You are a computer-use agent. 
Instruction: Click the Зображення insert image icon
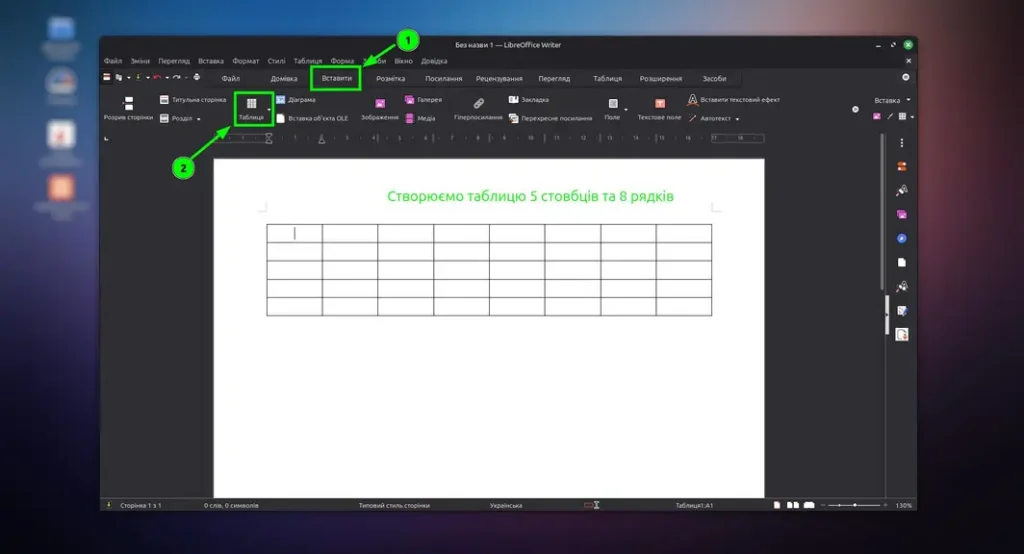pyautogui.click(x=380, y=103)
